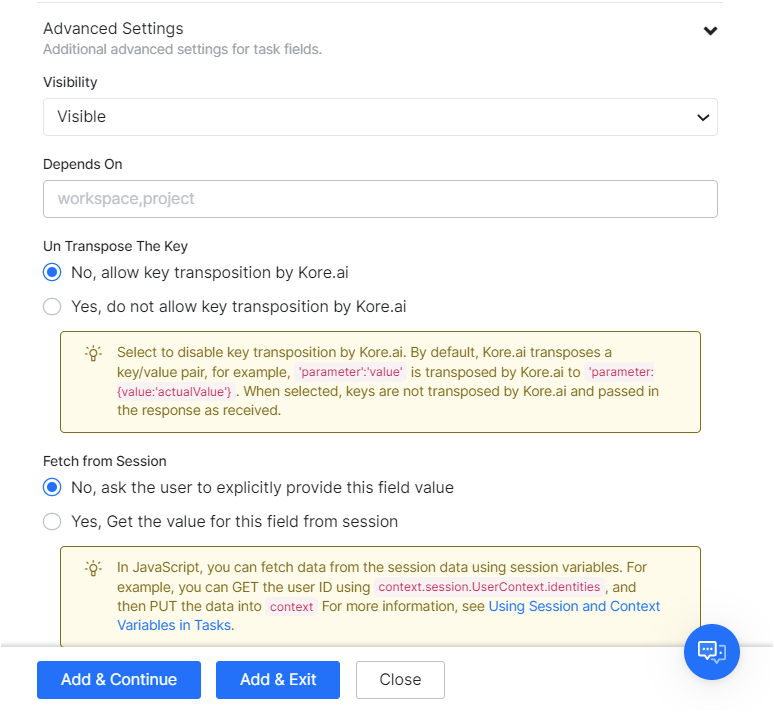The image size is (774, 712).
Task: Focus the Depends On input field
Action: [380, 199]
